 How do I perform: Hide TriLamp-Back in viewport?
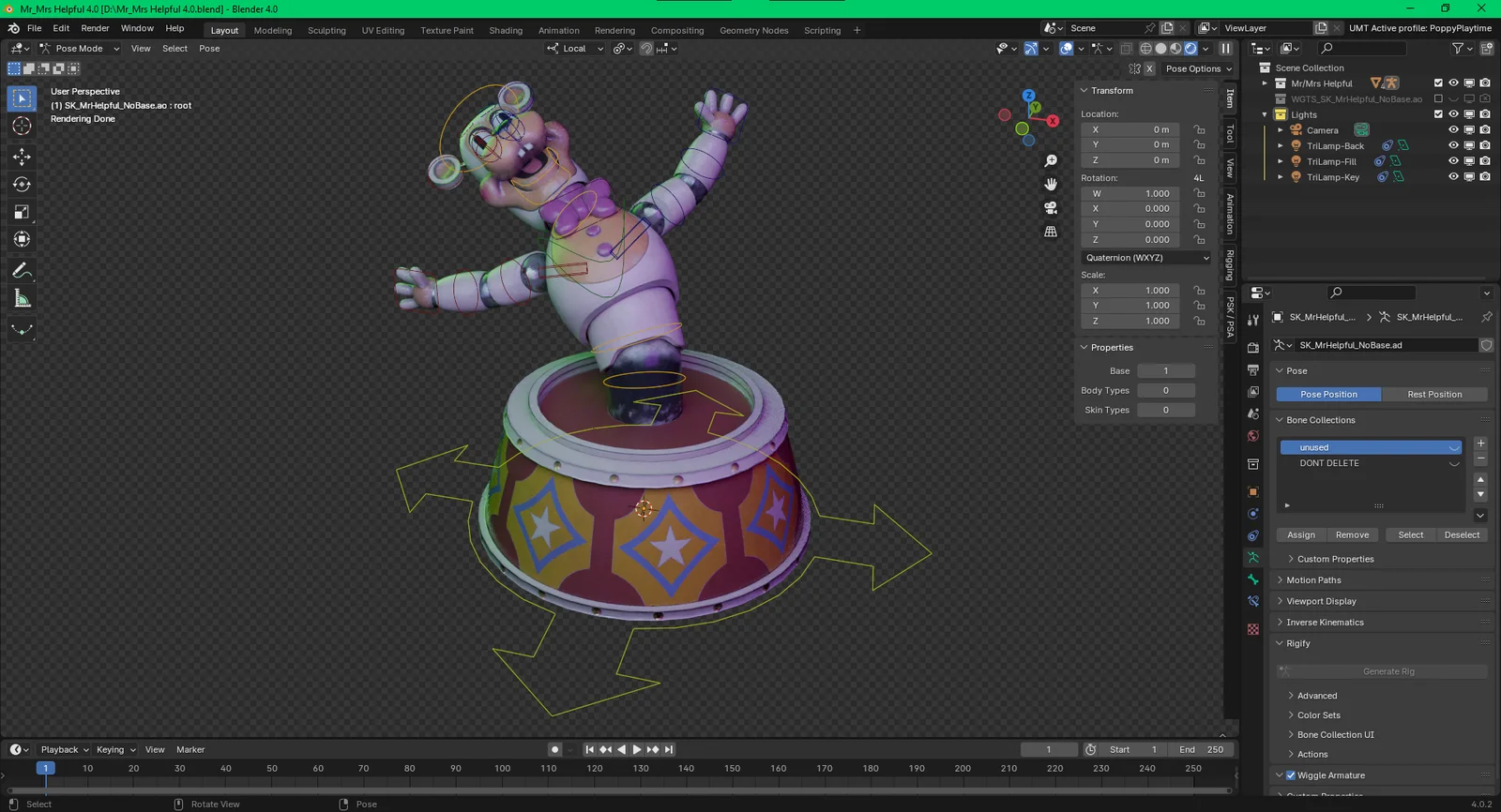(x=1453, y=145)
